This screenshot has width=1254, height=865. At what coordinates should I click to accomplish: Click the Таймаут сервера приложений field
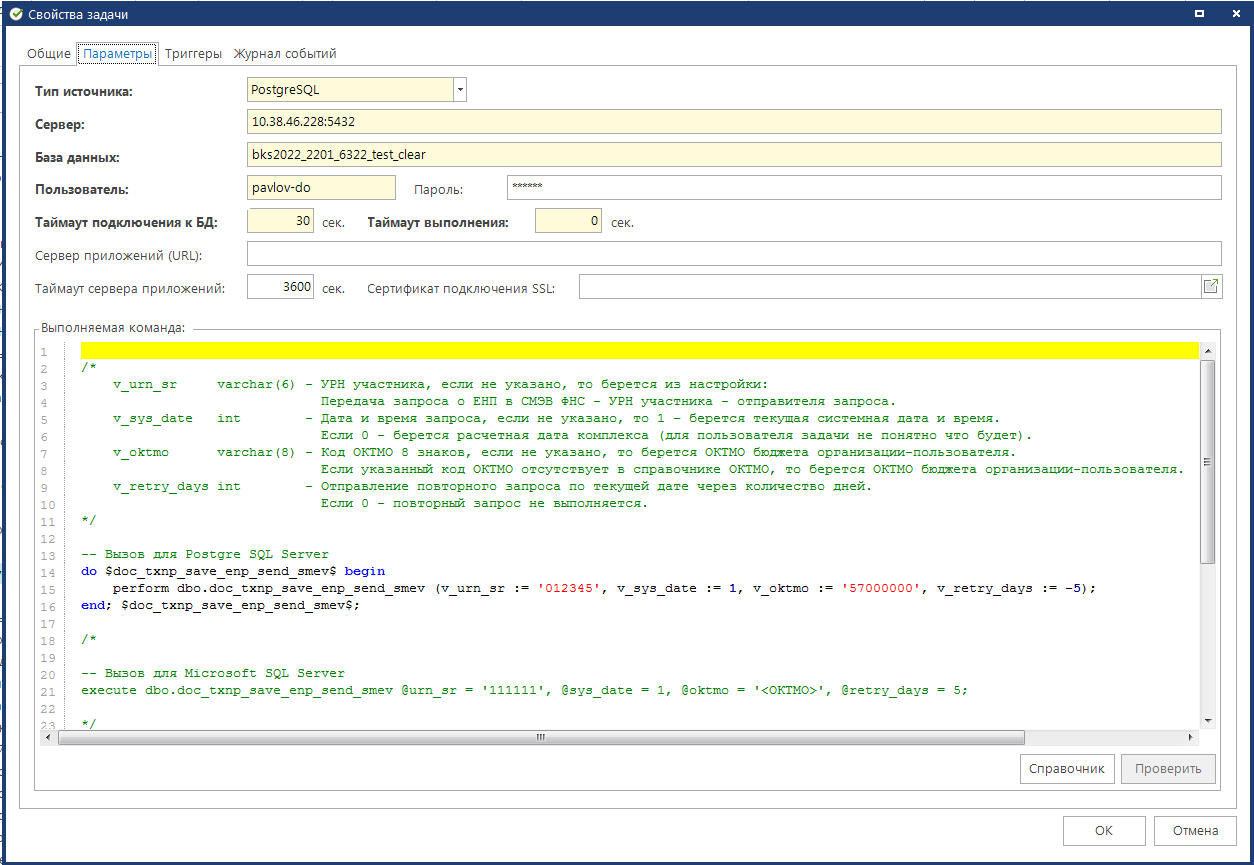point(281,287)
